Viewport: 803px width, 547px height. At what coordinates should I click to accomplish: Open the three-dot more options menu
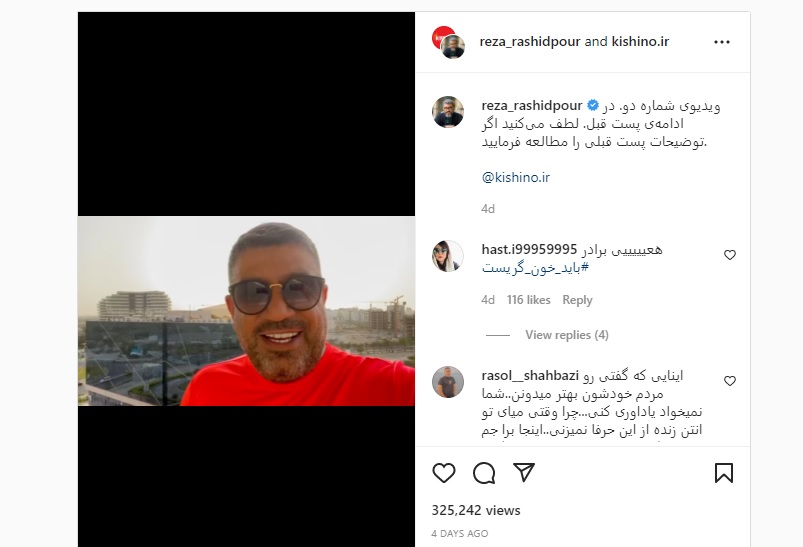point(722,42)
